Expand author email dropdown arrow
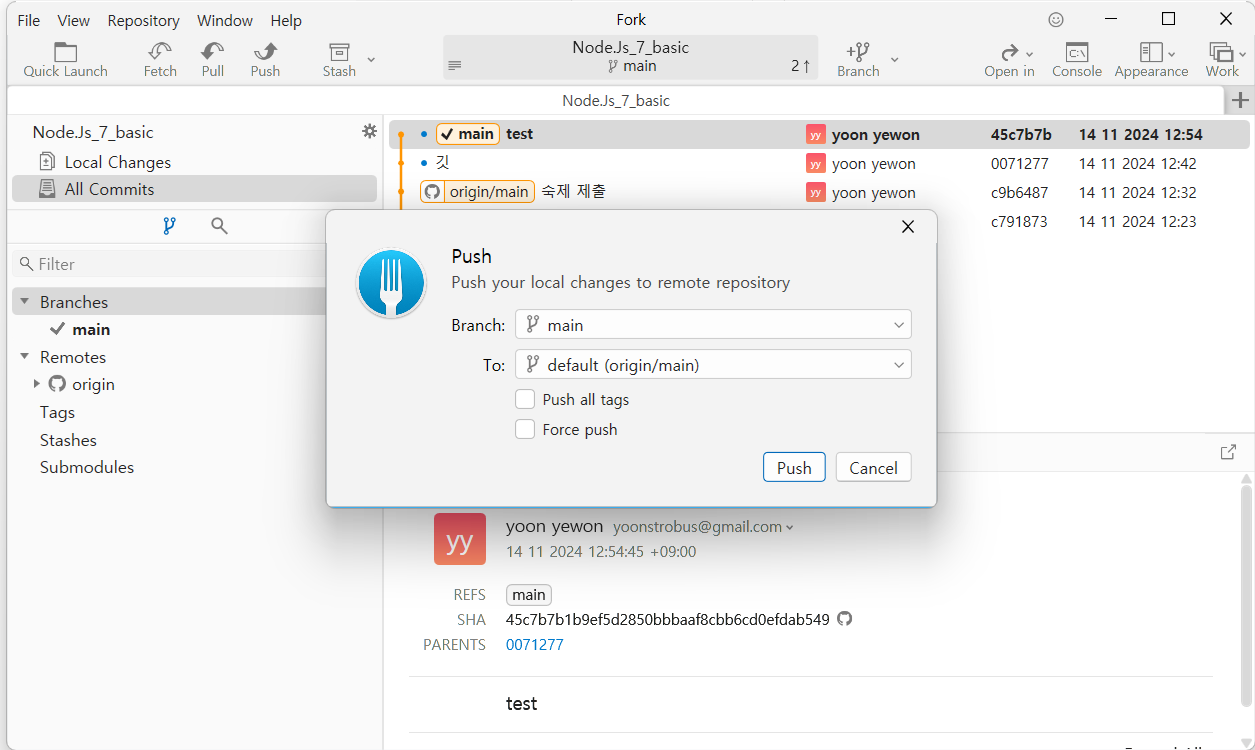Viewport: 1255px width, 750px height. click(790, 528)
